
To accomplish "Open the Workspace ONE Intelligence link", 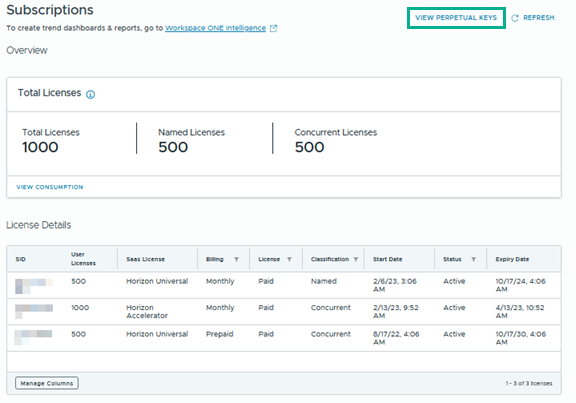I will [215, 28].
